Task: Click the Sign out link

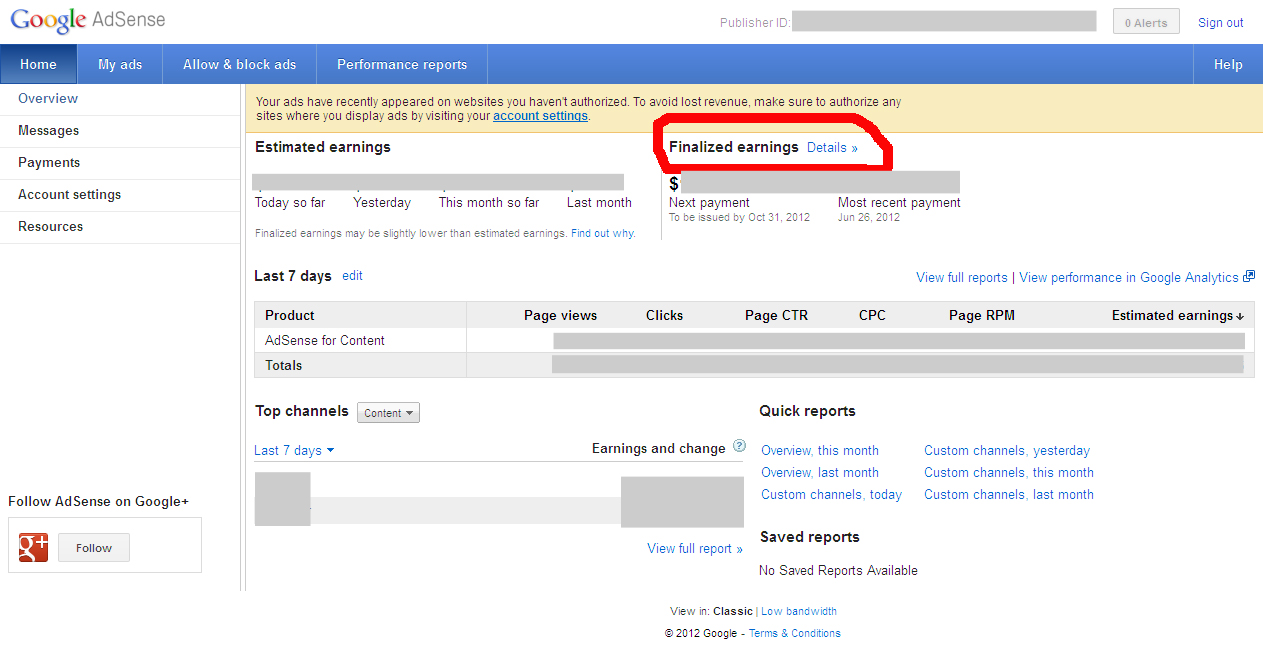Action: pyautogui.click(x=1220, y=23)
